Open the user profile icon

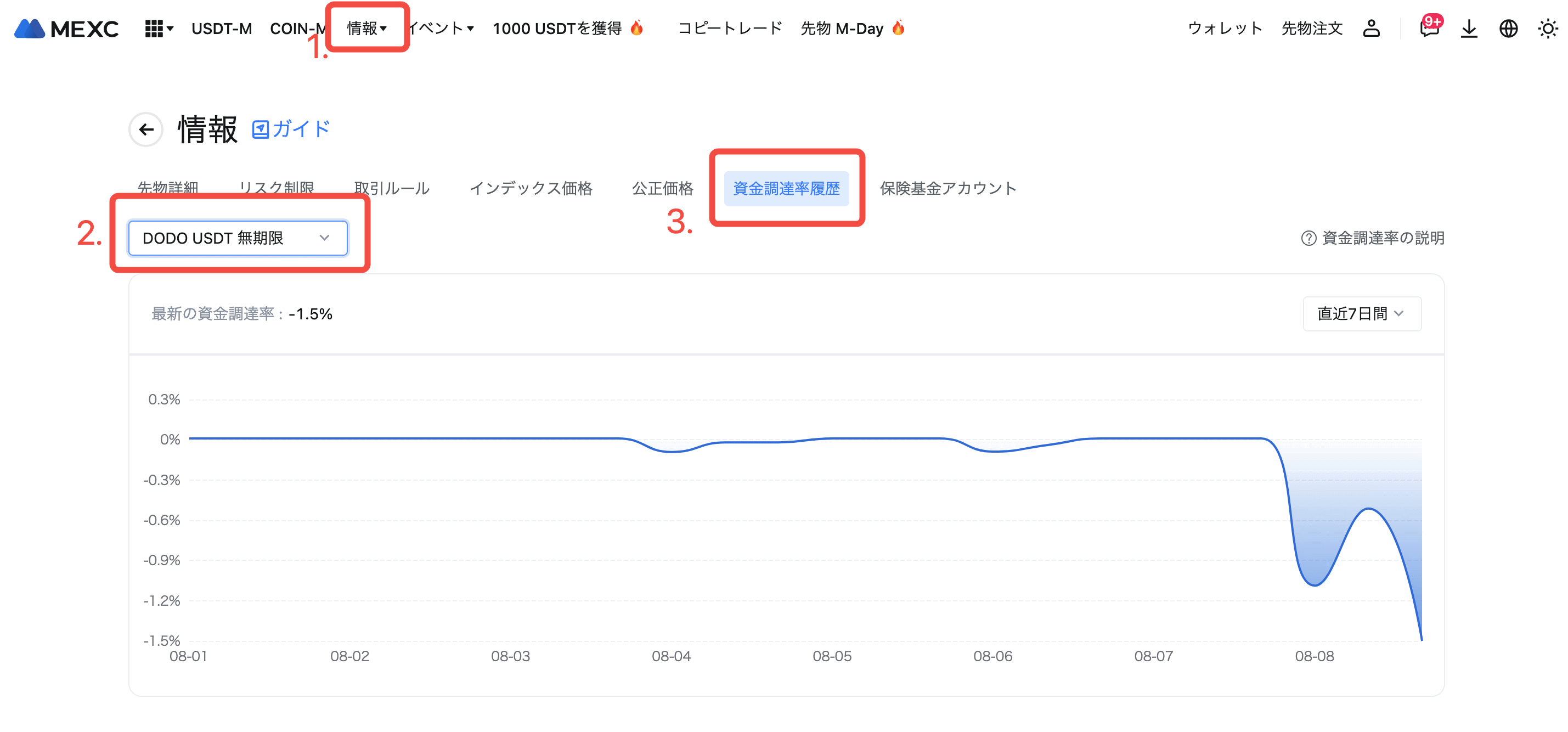click(1371, 29)
